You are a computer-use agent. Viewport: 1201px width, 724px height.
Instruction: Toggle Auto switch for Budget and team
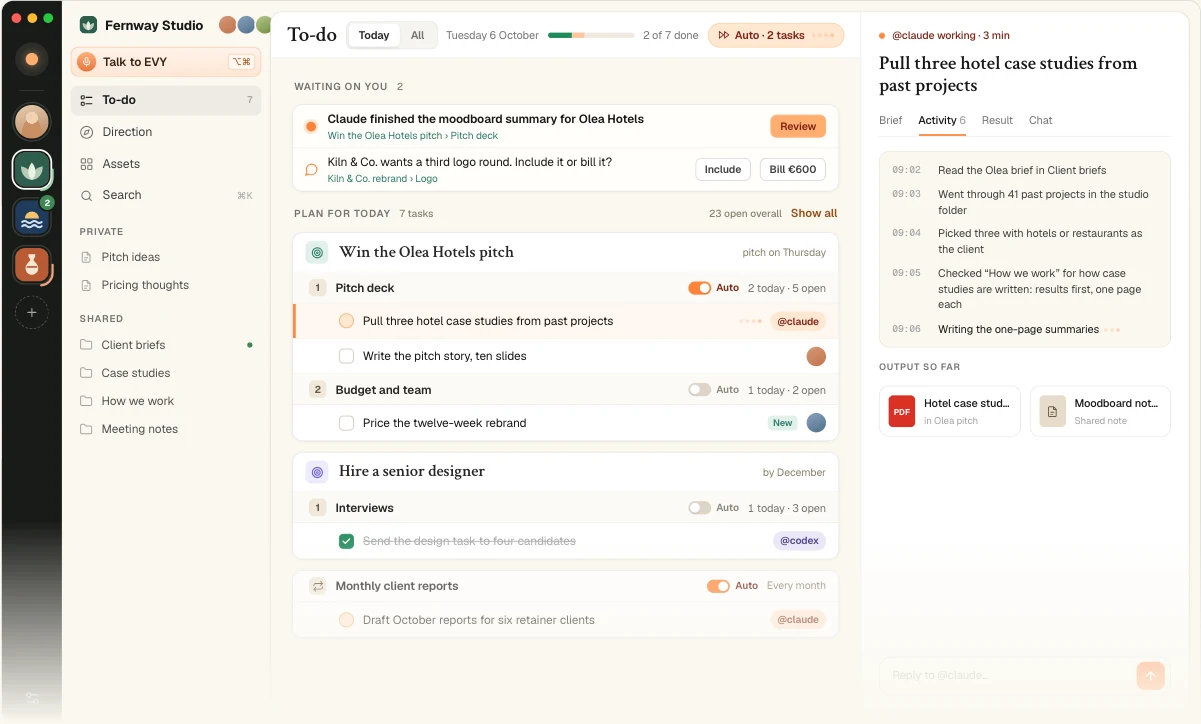699,390
